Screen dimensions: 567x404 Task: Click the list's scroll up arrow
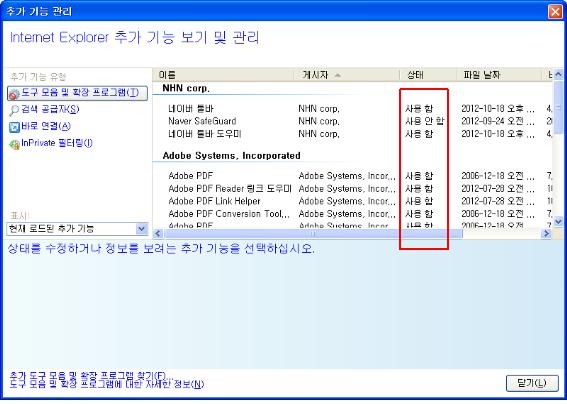pyautogui.click(x=558, y=75)
